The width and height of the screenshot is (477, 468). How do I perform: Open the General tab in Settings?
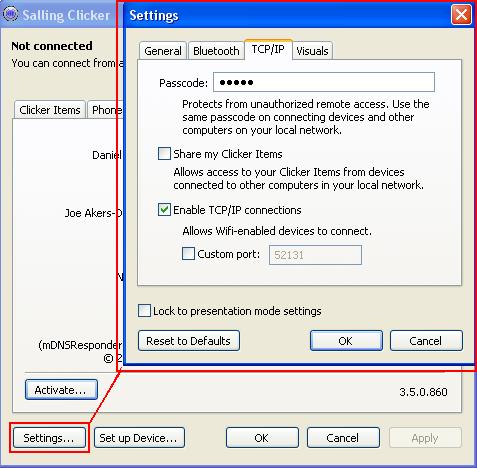[163, 51]
